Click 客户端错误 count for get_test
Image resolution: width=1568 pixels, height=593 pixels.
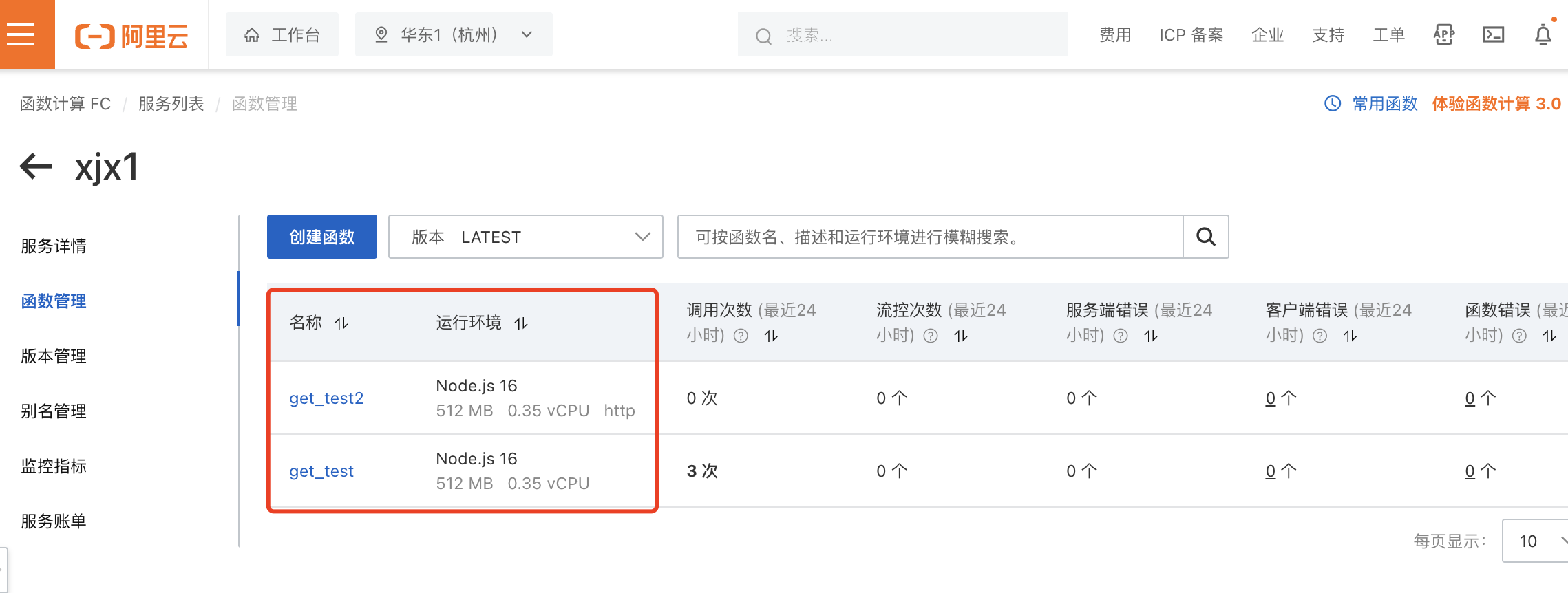tap(1271, 471)
